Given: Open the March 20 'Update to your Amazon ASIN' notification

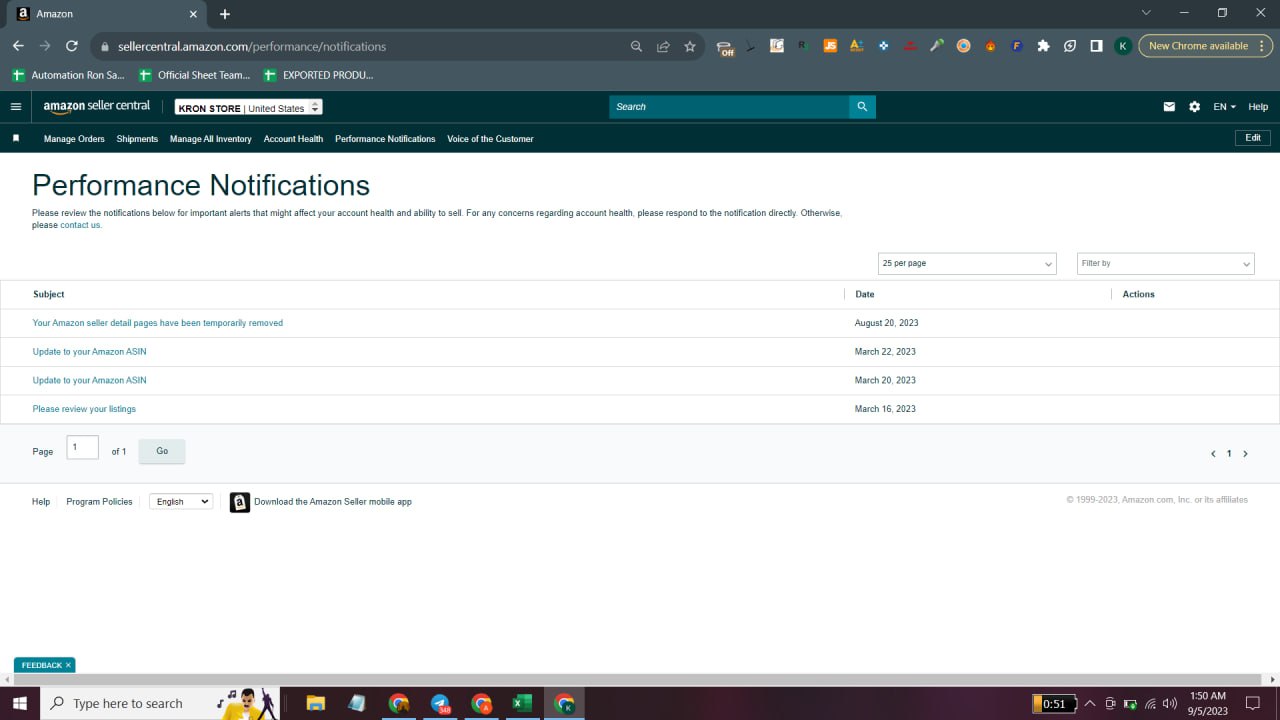Looking at the screenshot, I should point(90,380).
